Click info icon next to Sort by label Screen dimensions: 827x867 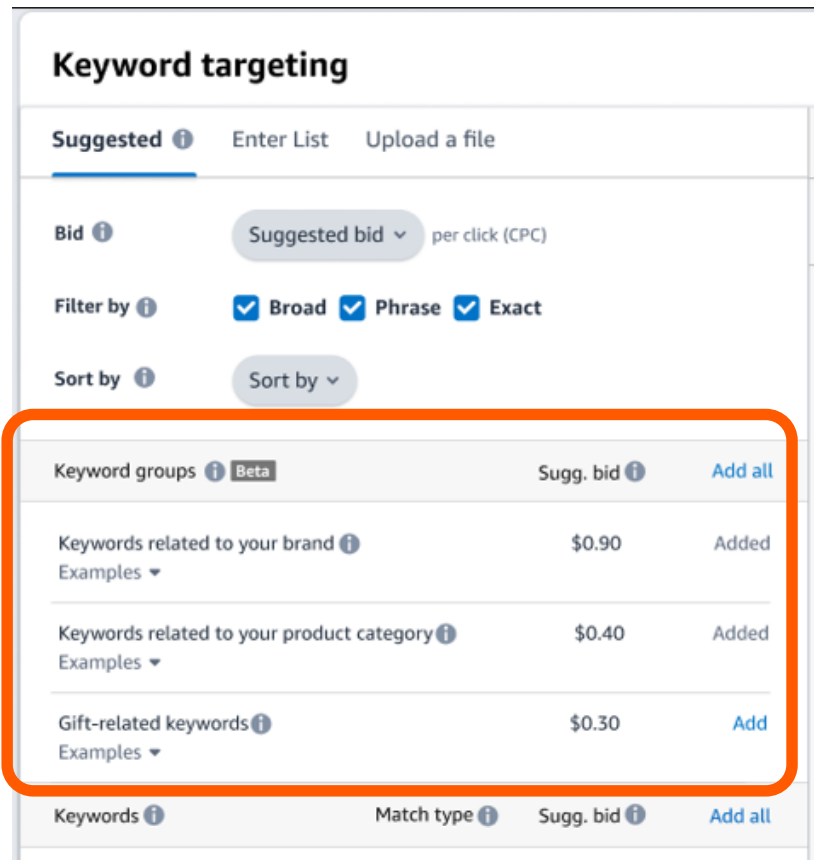[144, 378]
